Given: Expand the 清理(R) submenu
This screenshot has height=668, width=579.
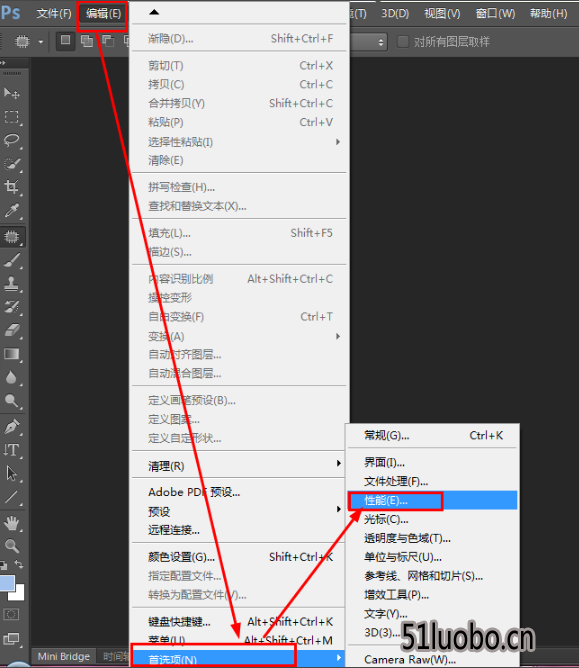Looking at the screenshot, I should click(x=239, y=466).
